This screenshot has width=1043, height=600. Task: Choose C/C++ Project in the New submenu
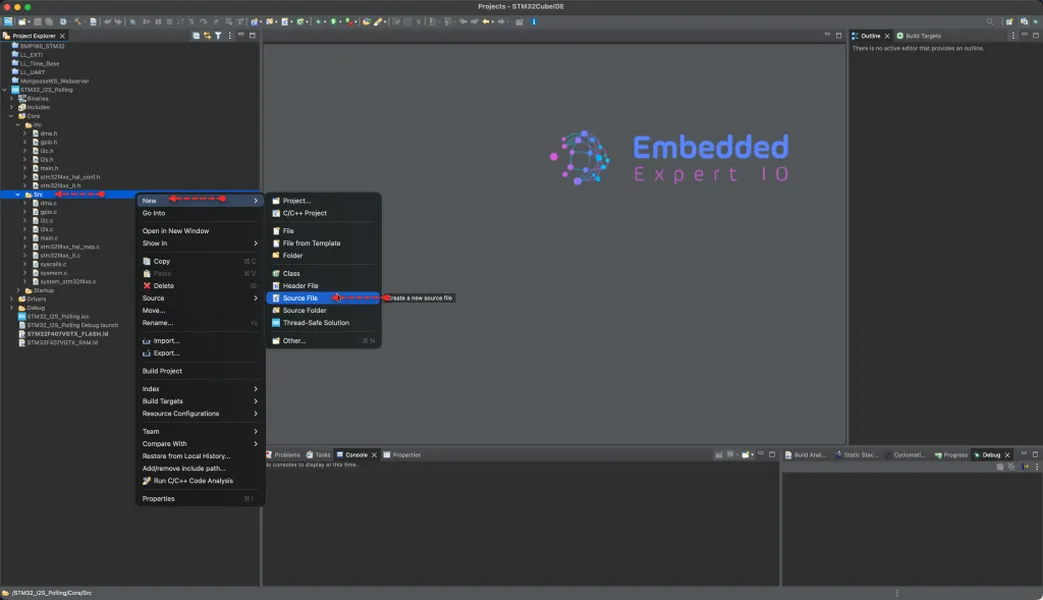323,214
